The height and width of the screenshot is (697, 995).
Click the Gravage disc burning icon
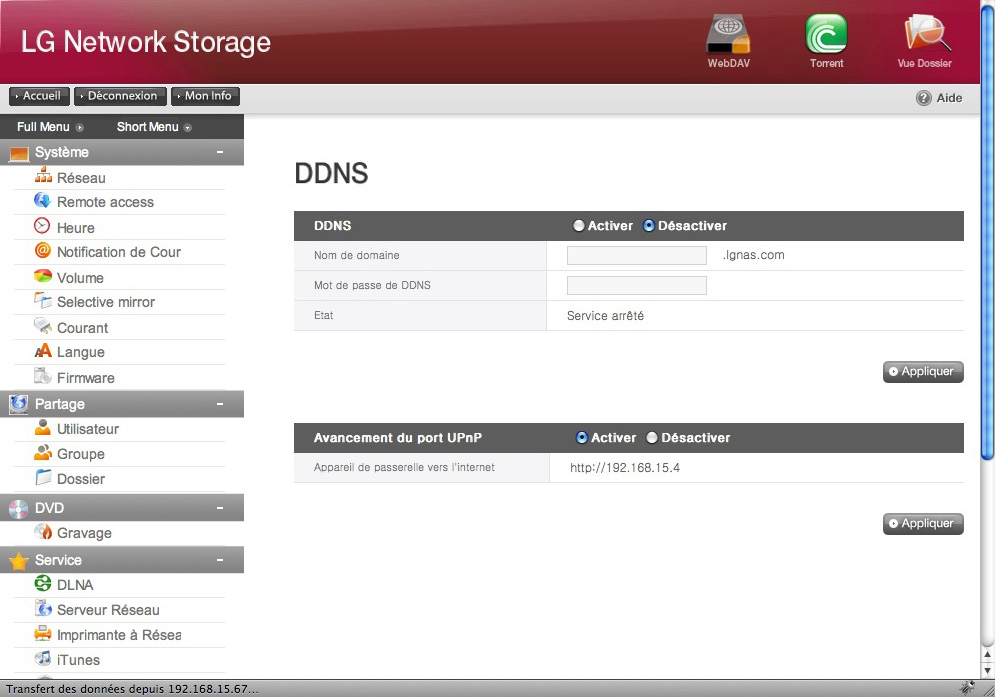point(42,533)
